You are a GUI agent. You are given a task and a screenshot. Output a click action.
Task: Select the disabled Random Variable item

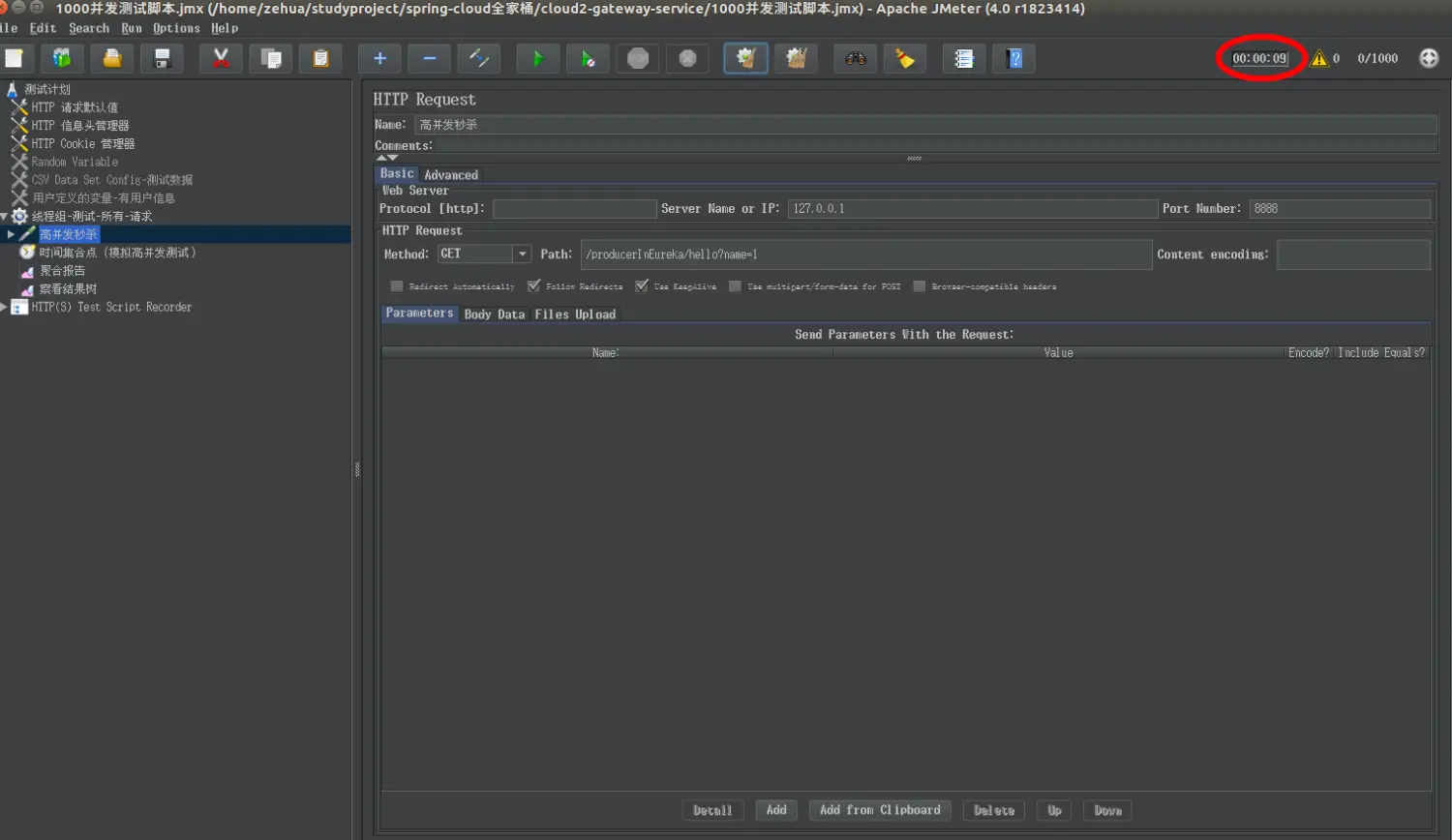tap(75, 162)
